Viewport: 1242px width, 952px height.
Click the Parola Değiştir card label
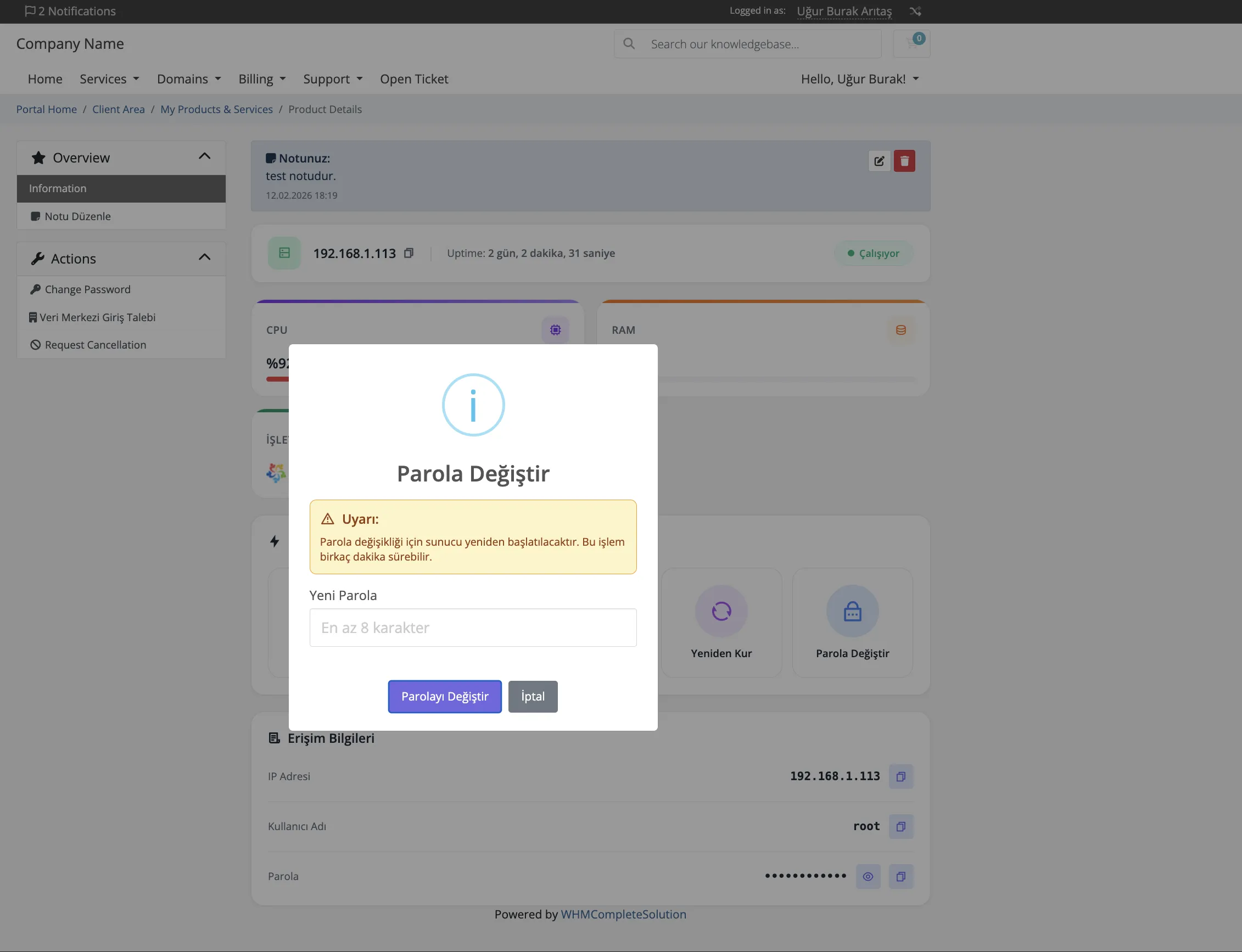coord(853,653)
